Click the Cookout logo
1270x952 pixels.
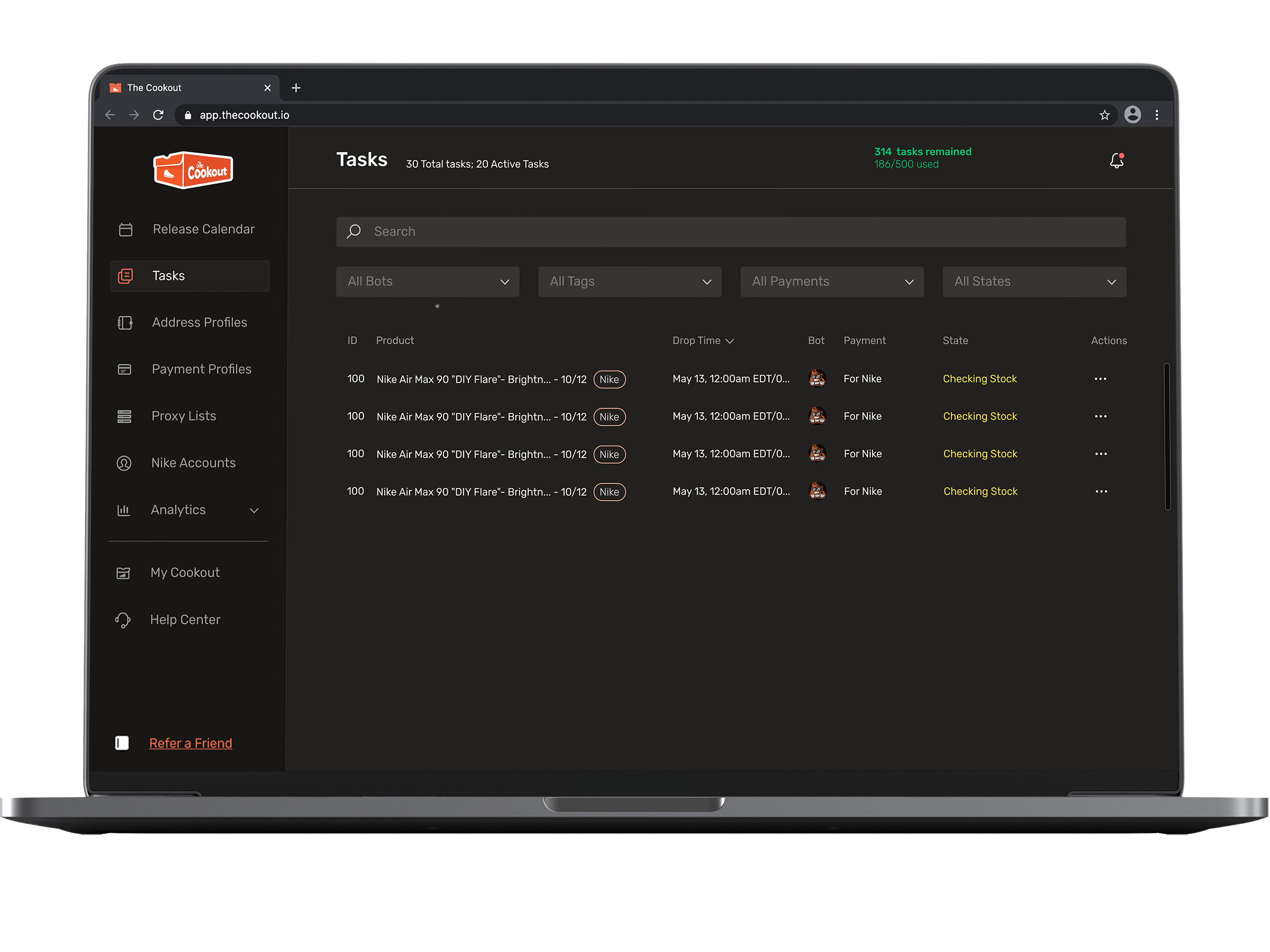coord(193,169)
